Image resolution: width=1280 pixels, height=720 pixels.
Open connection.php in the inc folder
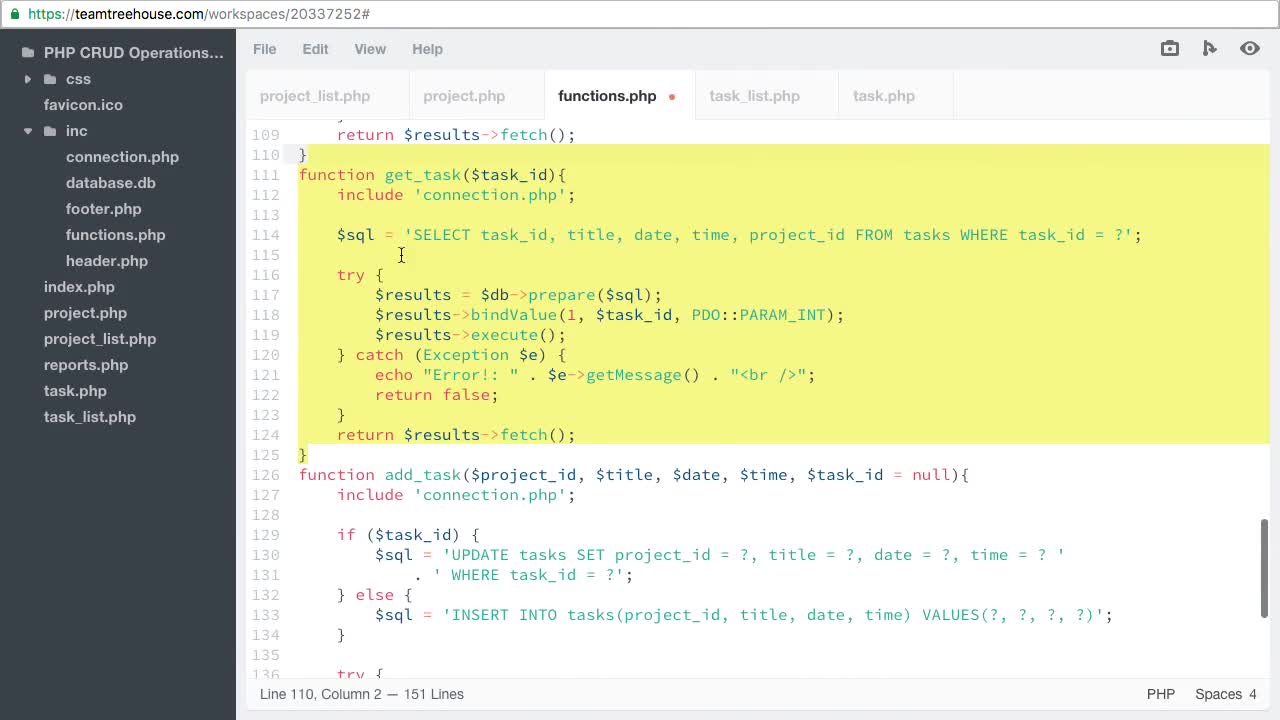tap(122, 157)
